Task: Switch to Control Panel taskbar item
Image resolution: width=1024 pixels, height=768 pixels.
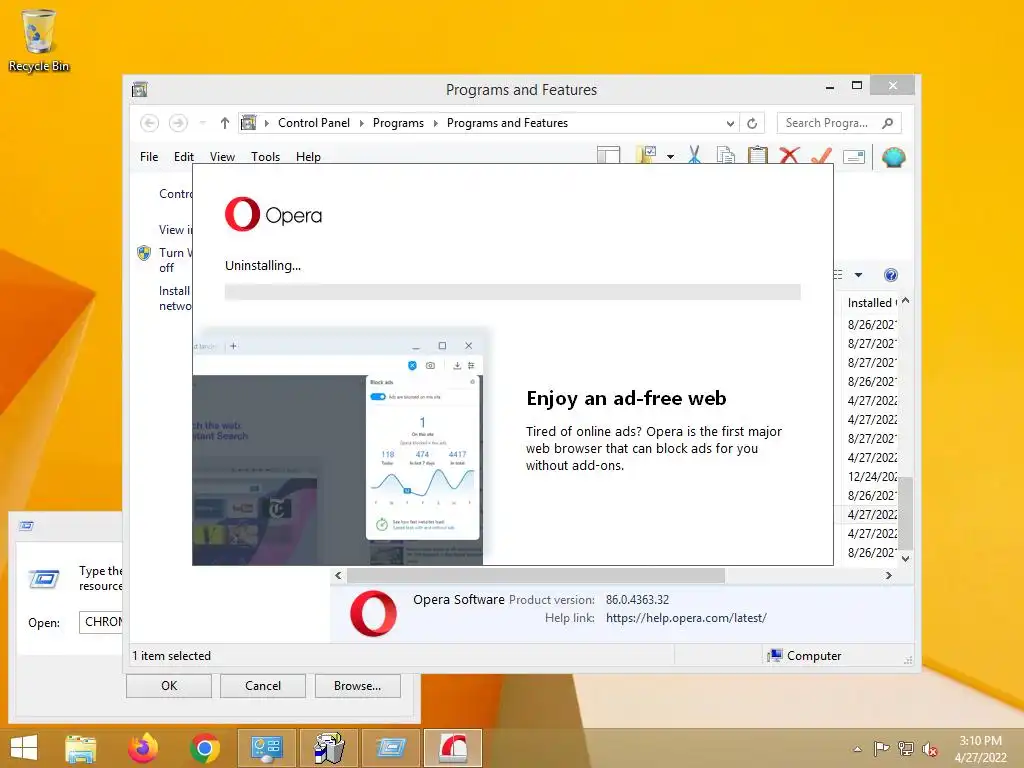Action: (266, 748)
